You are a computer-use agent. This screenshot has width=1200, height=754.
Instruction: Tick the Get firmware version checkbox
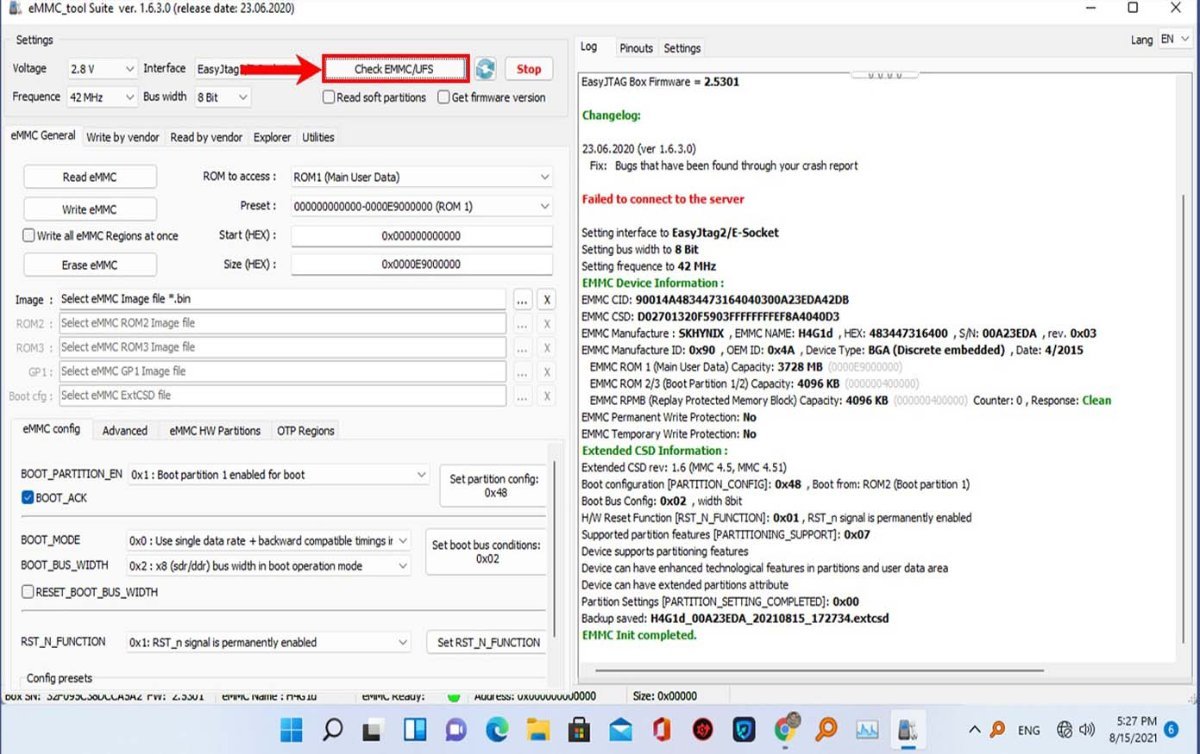click(x=443, y=97)
